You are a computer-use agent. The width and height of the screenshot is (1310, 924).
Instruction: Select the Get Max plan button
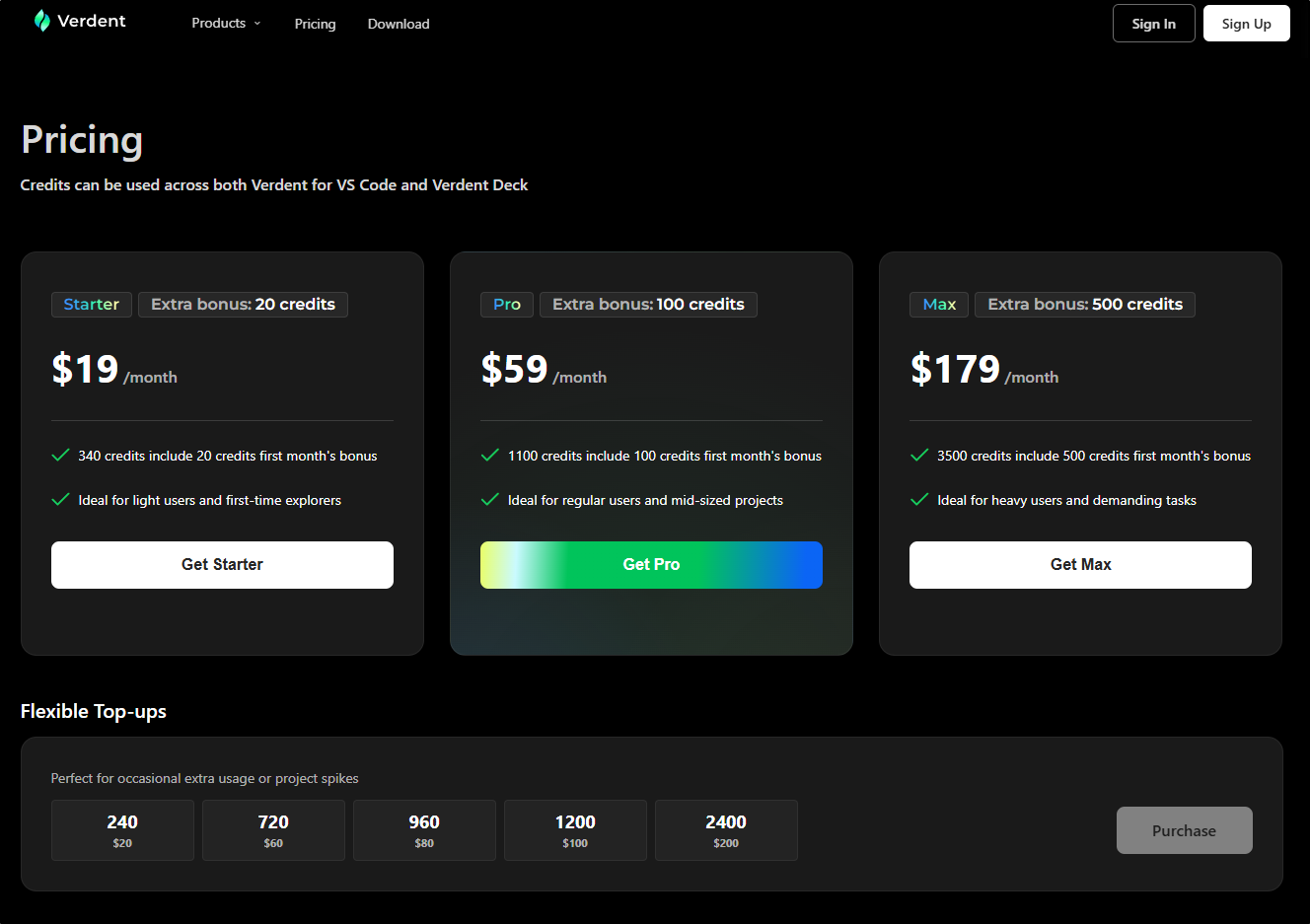click(x=1080, y=565)
